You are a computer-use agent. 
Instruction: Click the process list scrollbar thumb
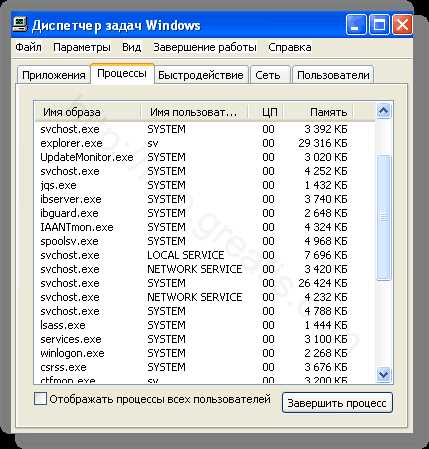(x=383, y=218)
